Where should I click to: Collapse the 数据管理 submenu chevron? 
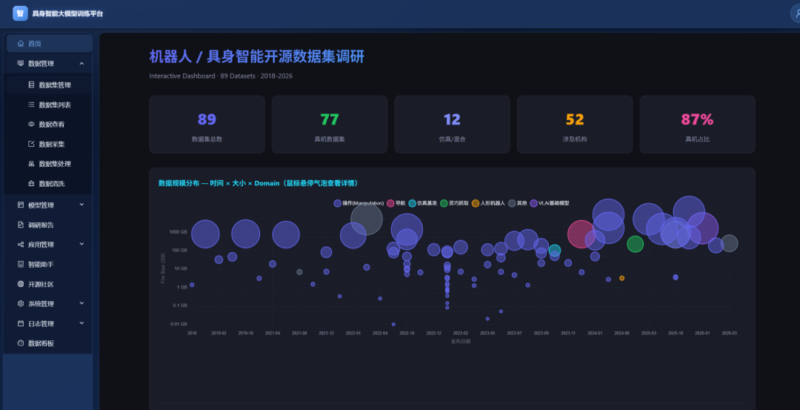tap(82, 63)
